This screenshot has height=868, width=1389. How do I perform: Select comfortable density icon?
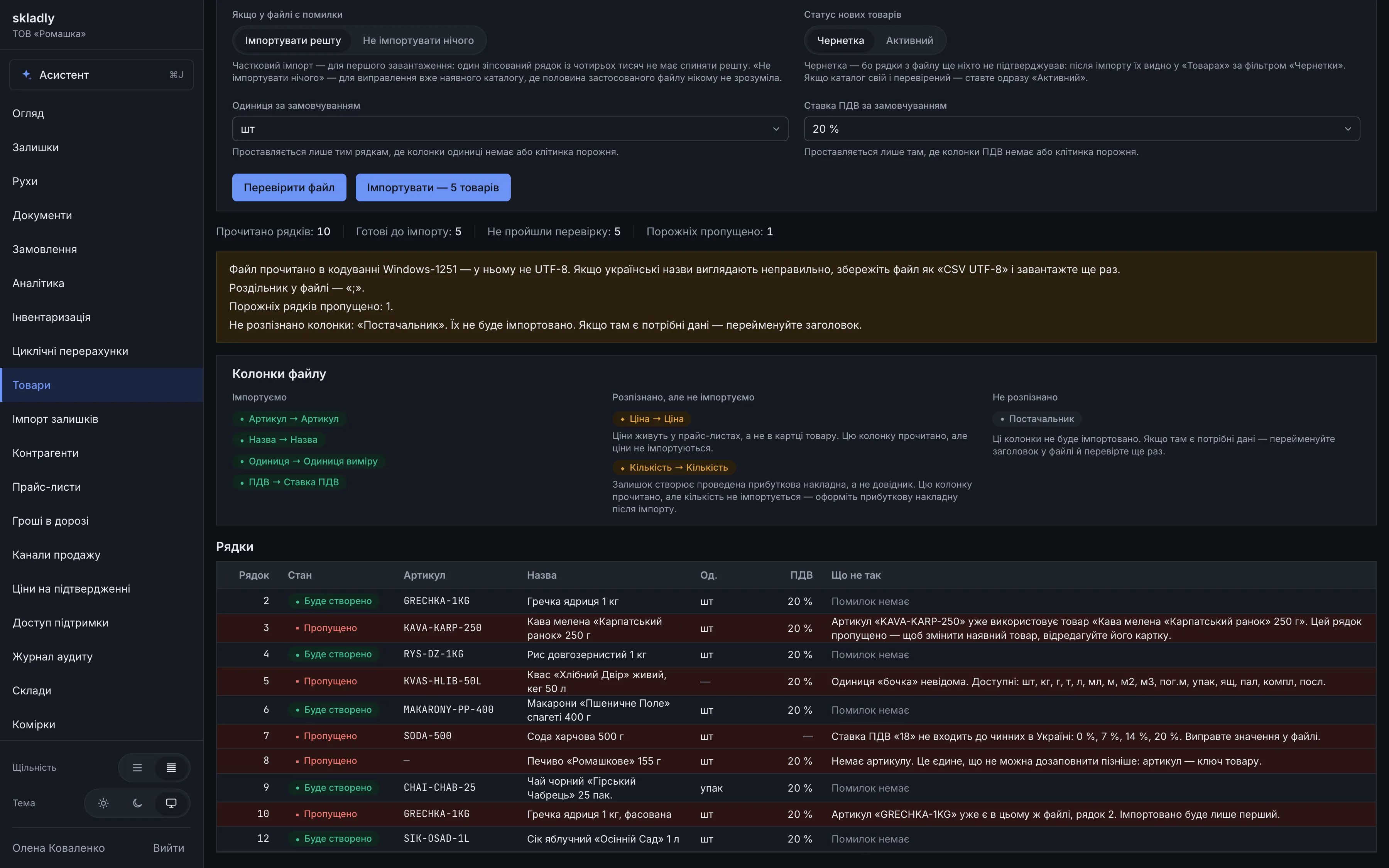pyautogui.click(x=137, y=768)
